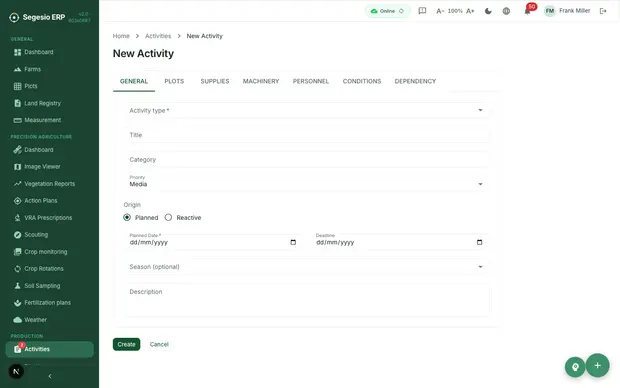620x388 pixels.
Task: Click the Crop monitoring icon
Action: (x=17, y=252)
